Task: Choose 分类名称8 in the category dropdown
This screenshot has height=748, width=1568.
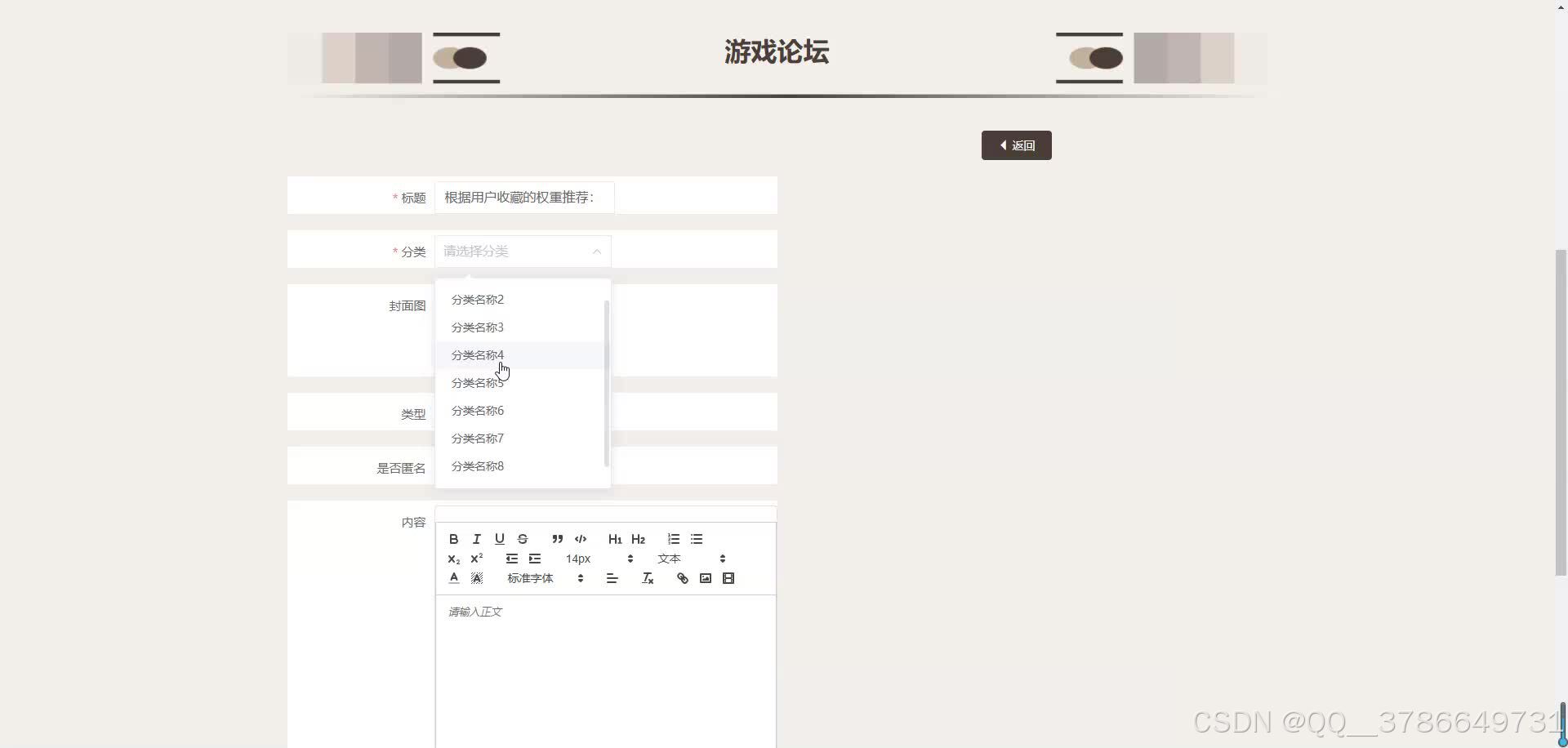Action: [478, 465]
